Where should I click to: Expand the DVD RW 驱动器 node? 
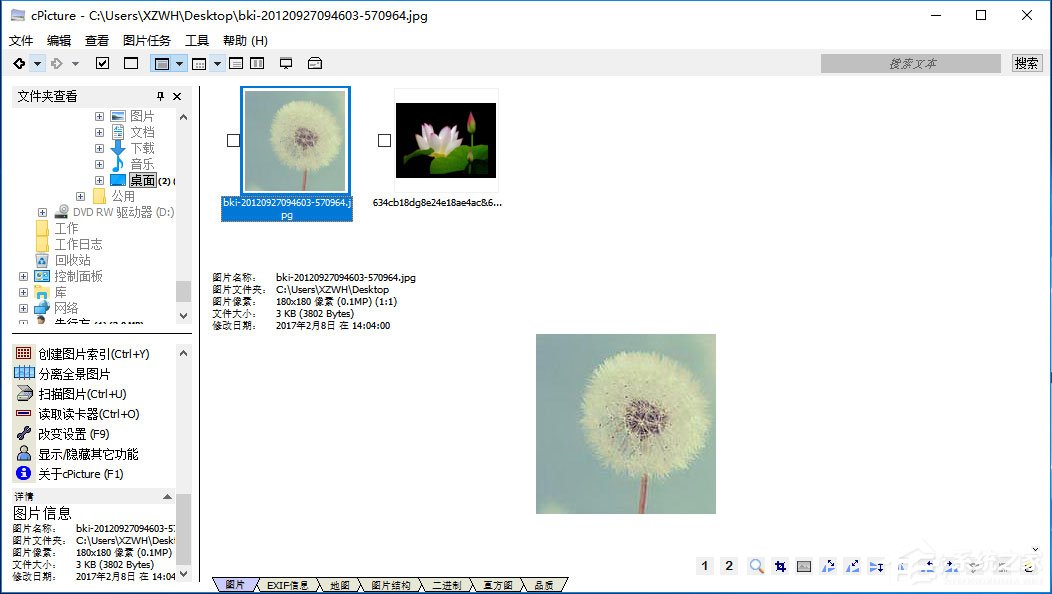[x=42, y=212]
